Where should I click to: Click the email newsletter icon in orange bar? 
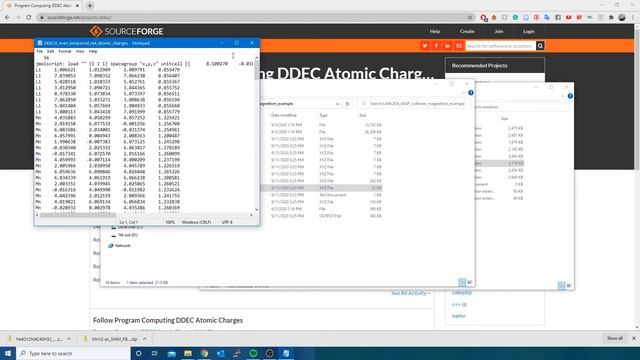[x=459, y=46]
